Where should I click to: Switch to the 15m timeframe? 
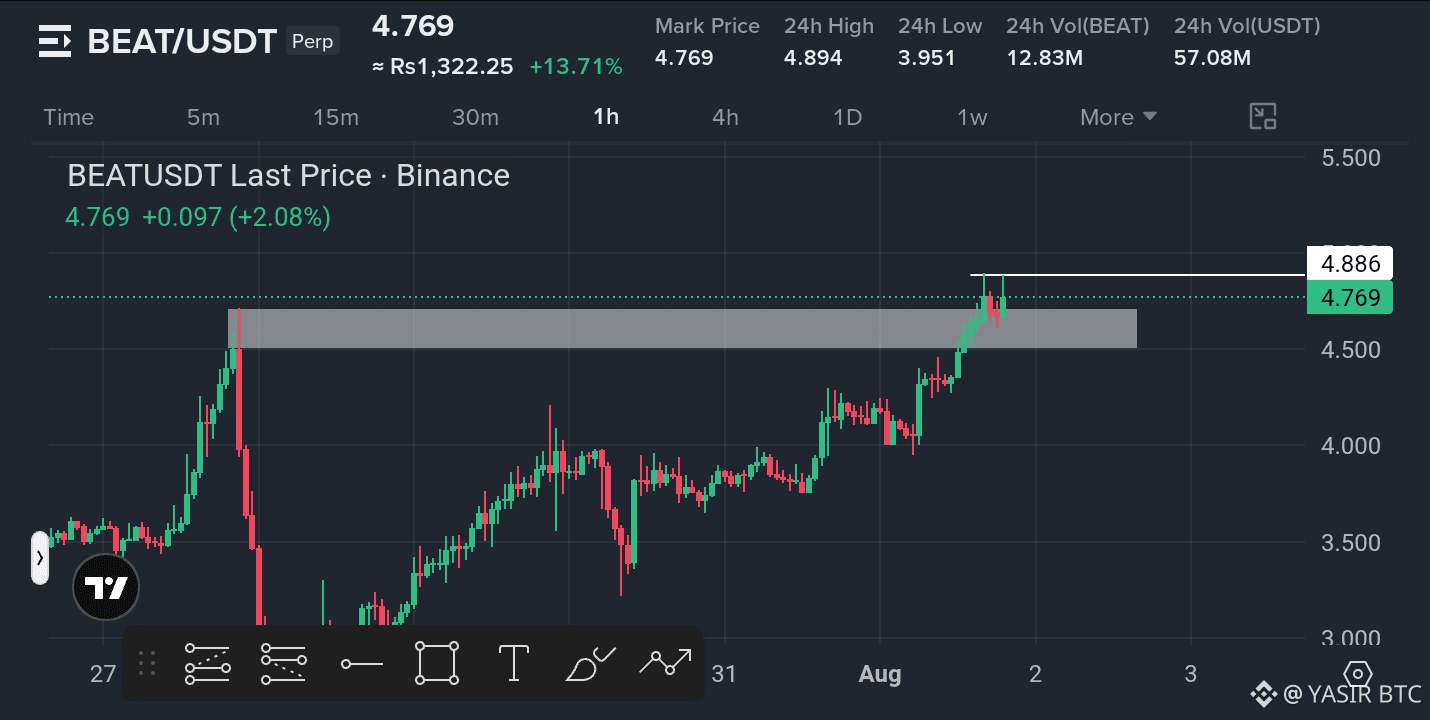(336, 117)
